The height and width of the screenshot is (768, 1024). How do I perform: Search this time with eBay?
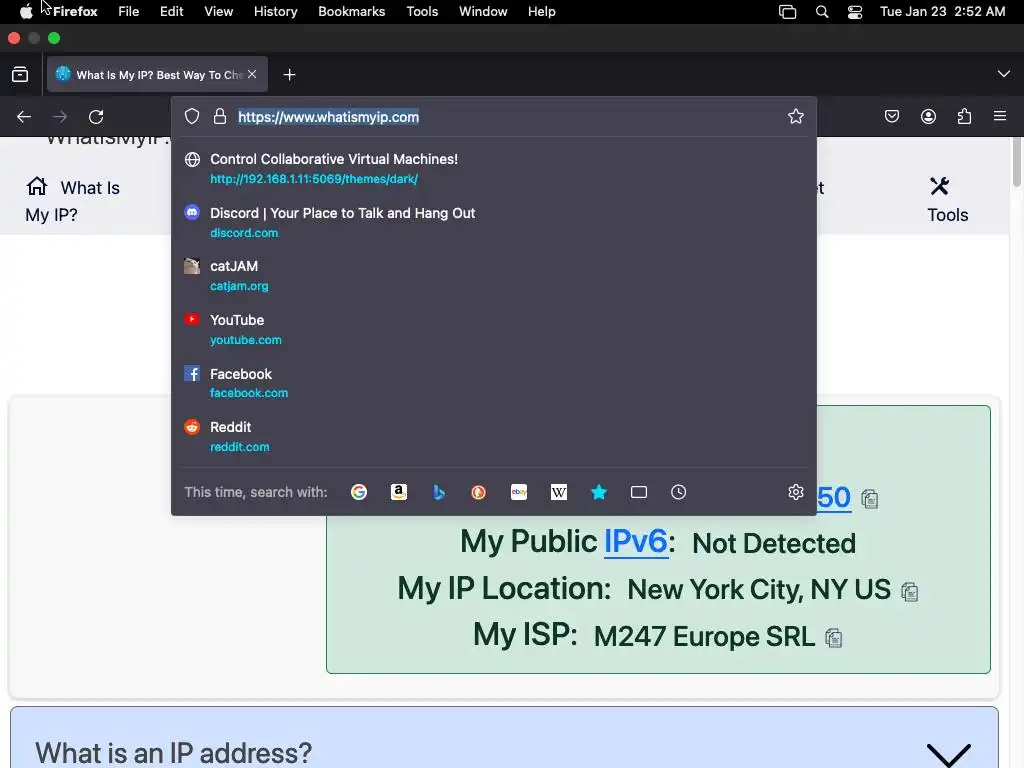click(x=519, y=492)
